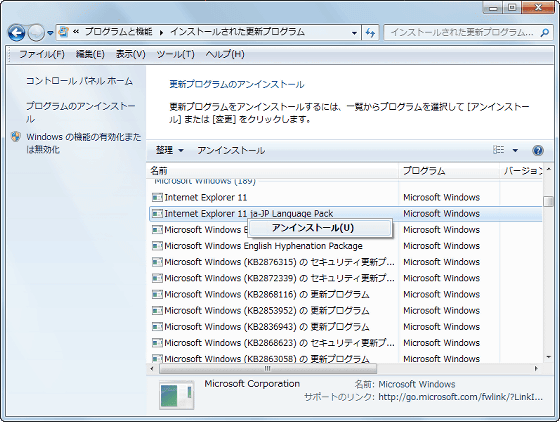Select Internet Explorer 11 update row
The width and height of the screenshot is (560, 422).
point(346,197)
